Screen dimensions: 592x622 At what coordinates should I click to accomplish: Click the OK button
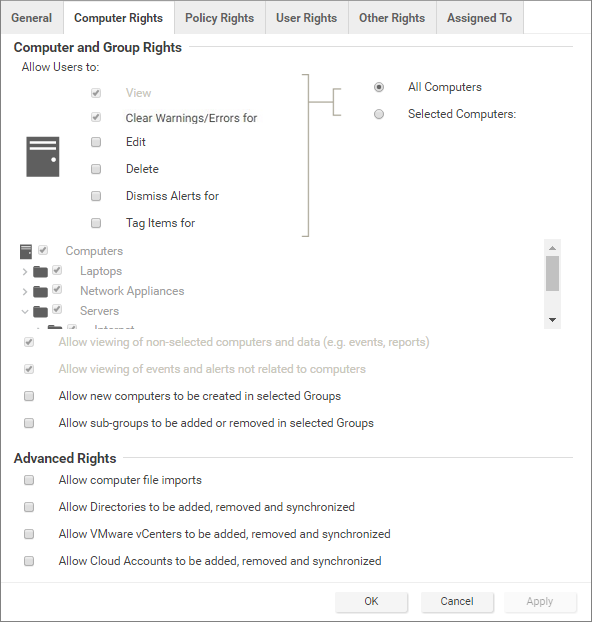pos(371,601)
